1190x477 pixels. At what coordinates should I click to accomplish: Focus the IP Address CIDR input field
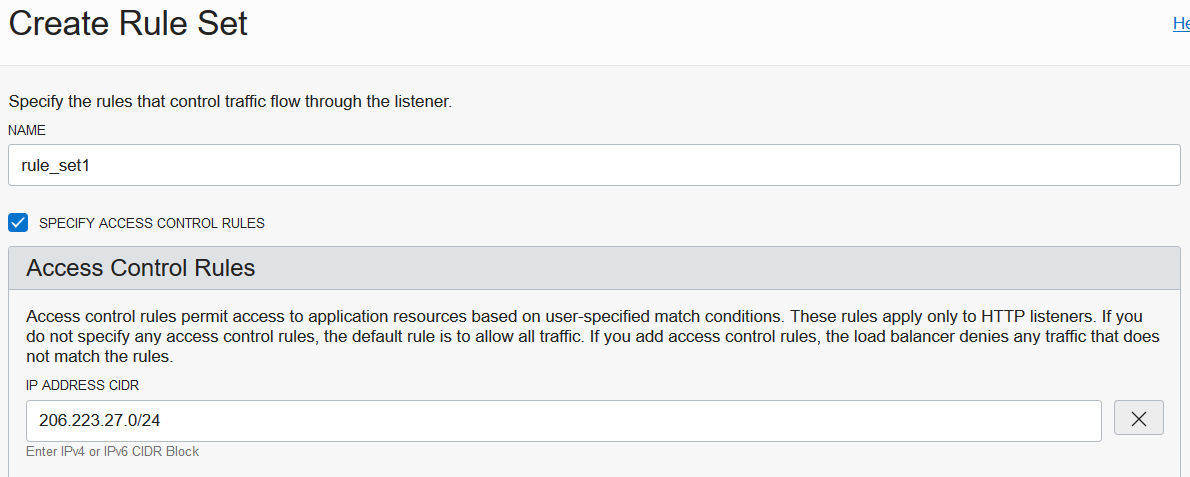pyautogui.click(x=564, y=421)
